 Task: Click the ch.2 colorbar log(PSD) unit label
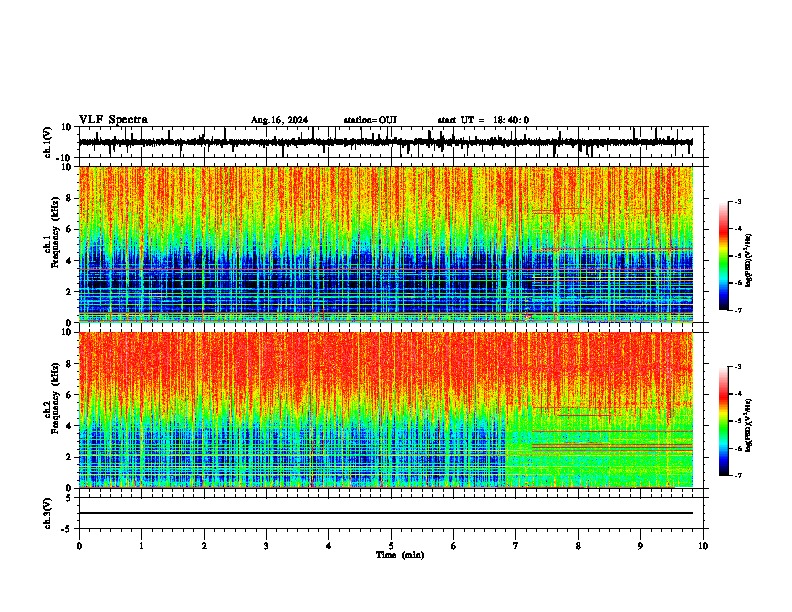point(749,425)
